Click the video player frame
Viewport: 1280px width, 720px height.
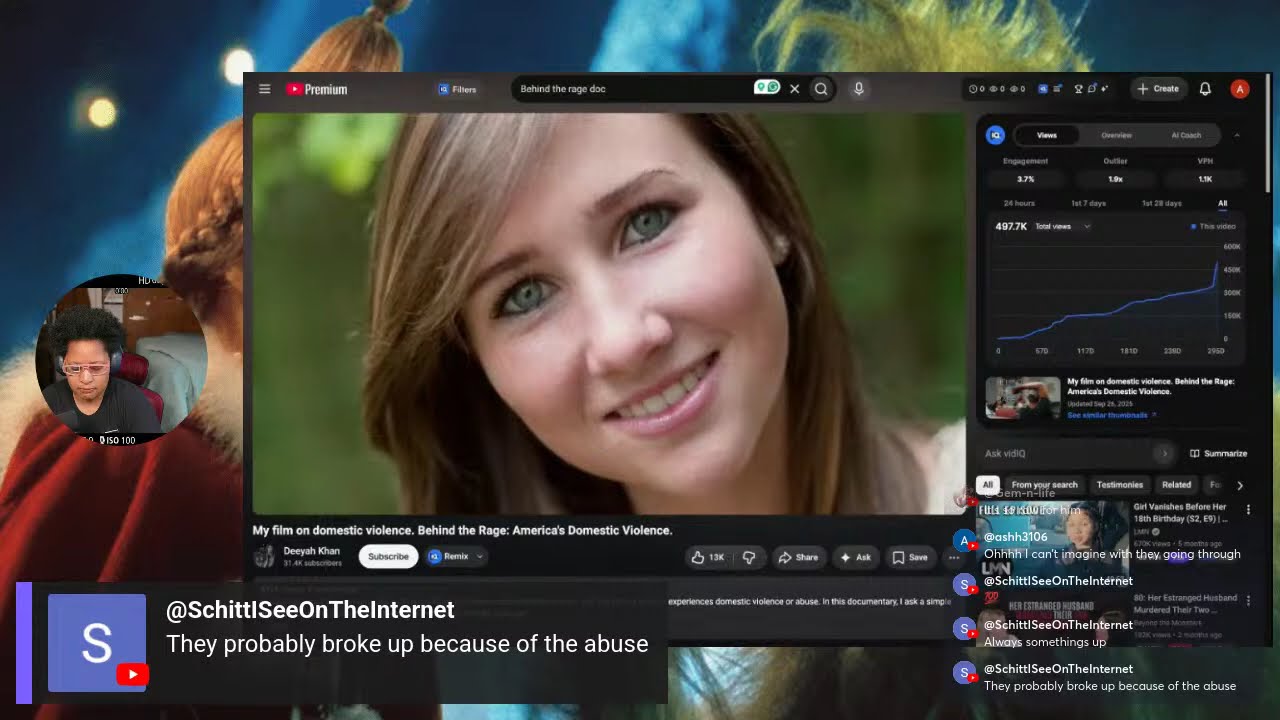609,313
